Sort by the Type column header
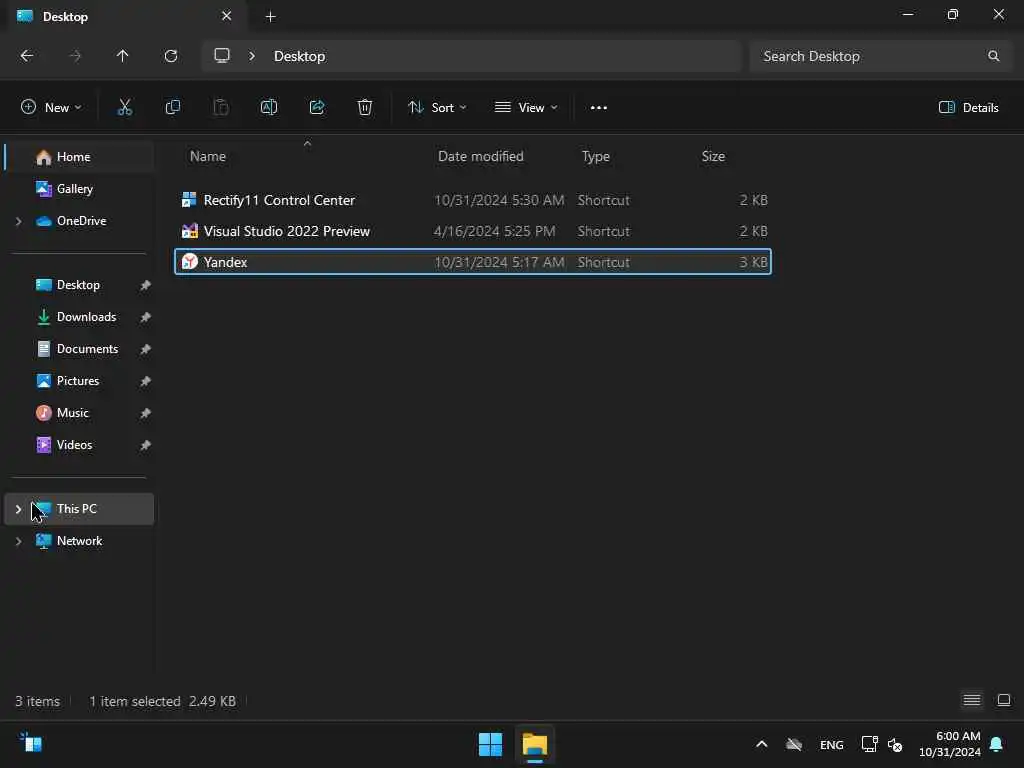This screenshot has width=1024, height=768. tap(596, 156)
